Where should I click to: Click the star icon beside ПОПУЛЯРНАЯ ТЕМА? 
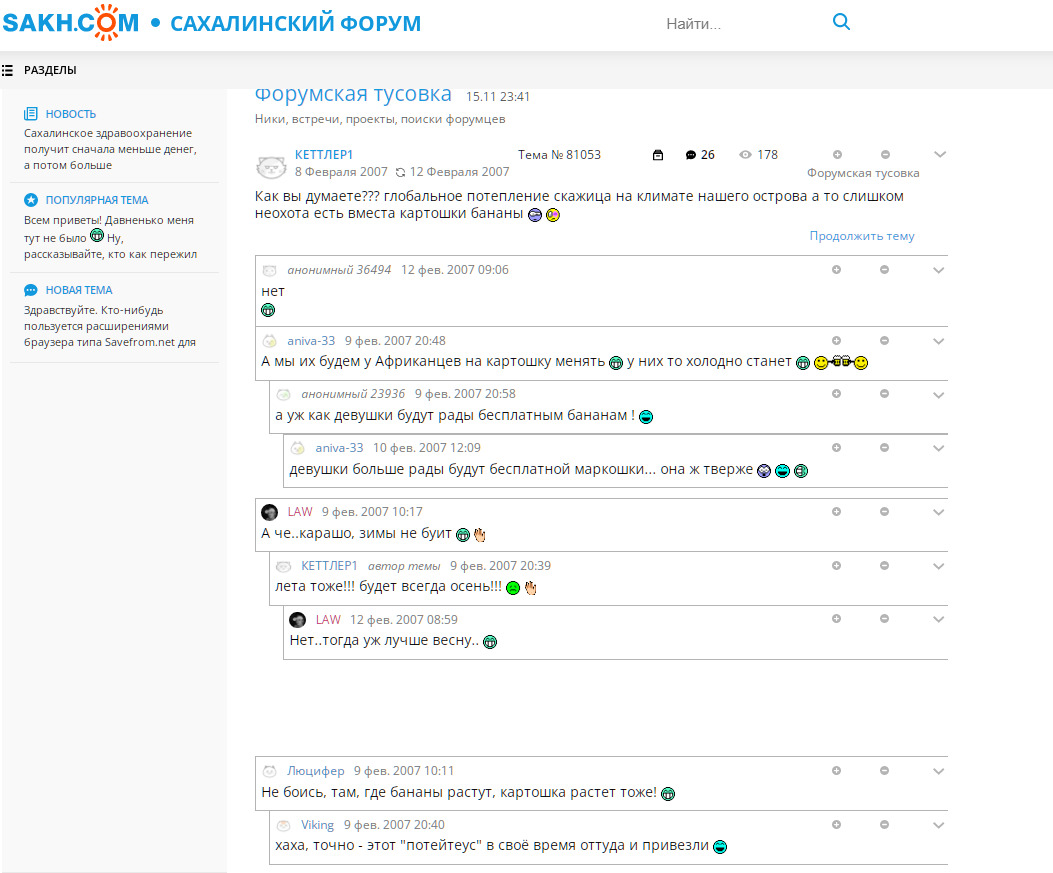(31, 199)
